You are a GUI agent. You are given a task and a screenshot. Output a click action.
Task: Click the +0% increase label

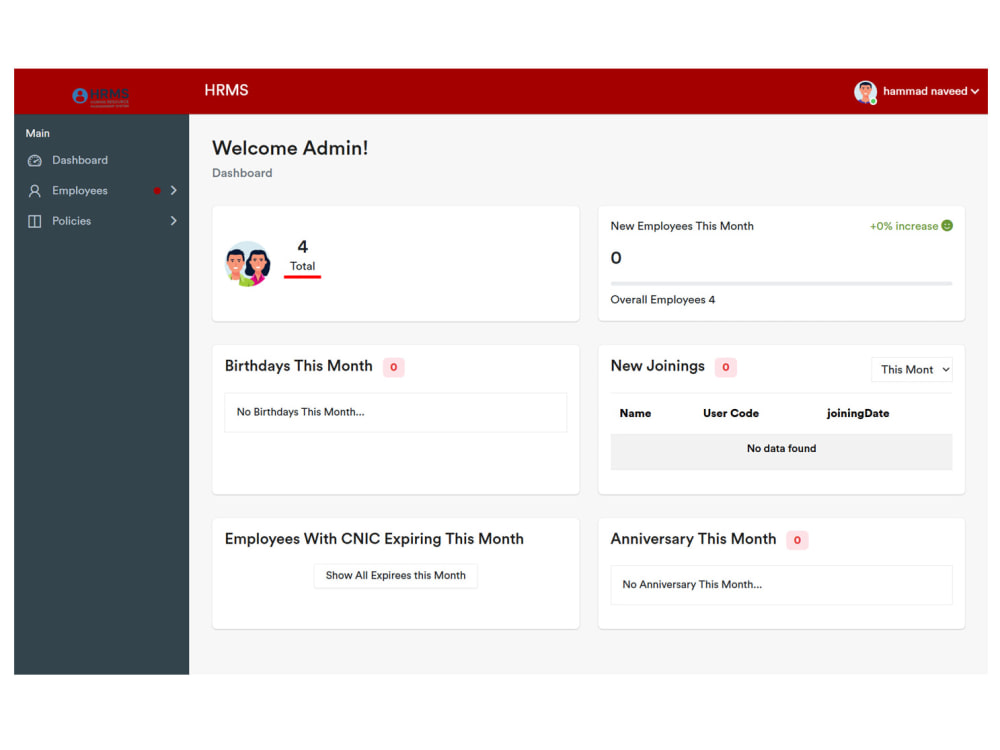tap(904, 226)
